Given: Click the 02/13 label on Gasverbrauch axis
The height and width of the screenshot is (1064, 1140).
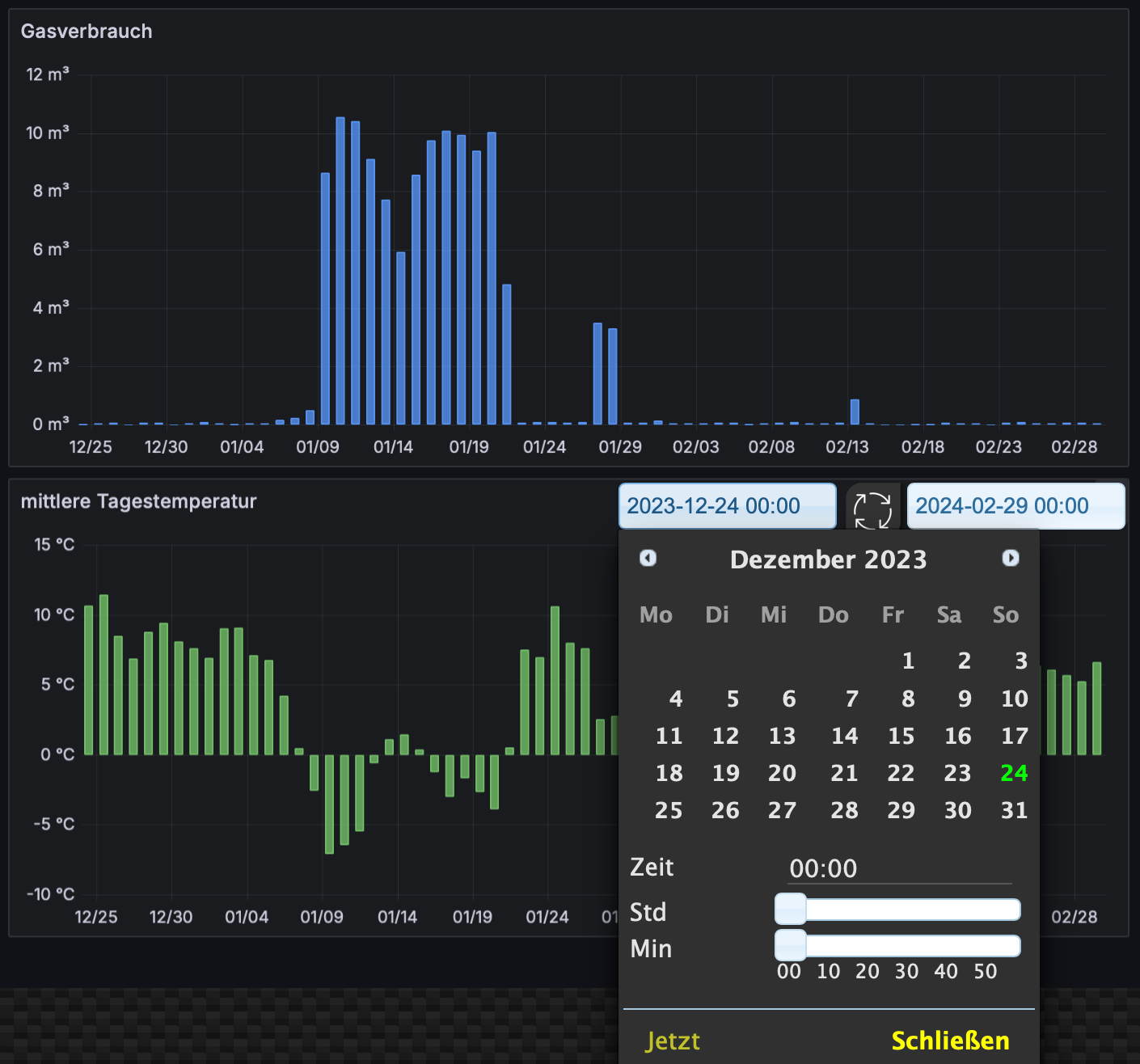Looking at the screenshot, I should tap(847, 447).
